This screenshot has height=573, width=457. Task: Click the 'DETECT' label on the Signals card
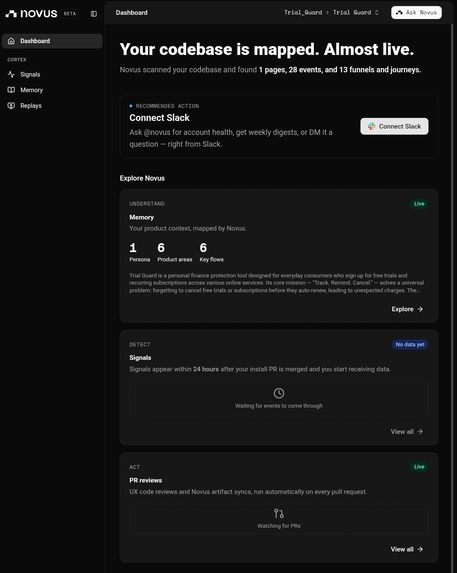pyautogui.click(x=140, y=344)
